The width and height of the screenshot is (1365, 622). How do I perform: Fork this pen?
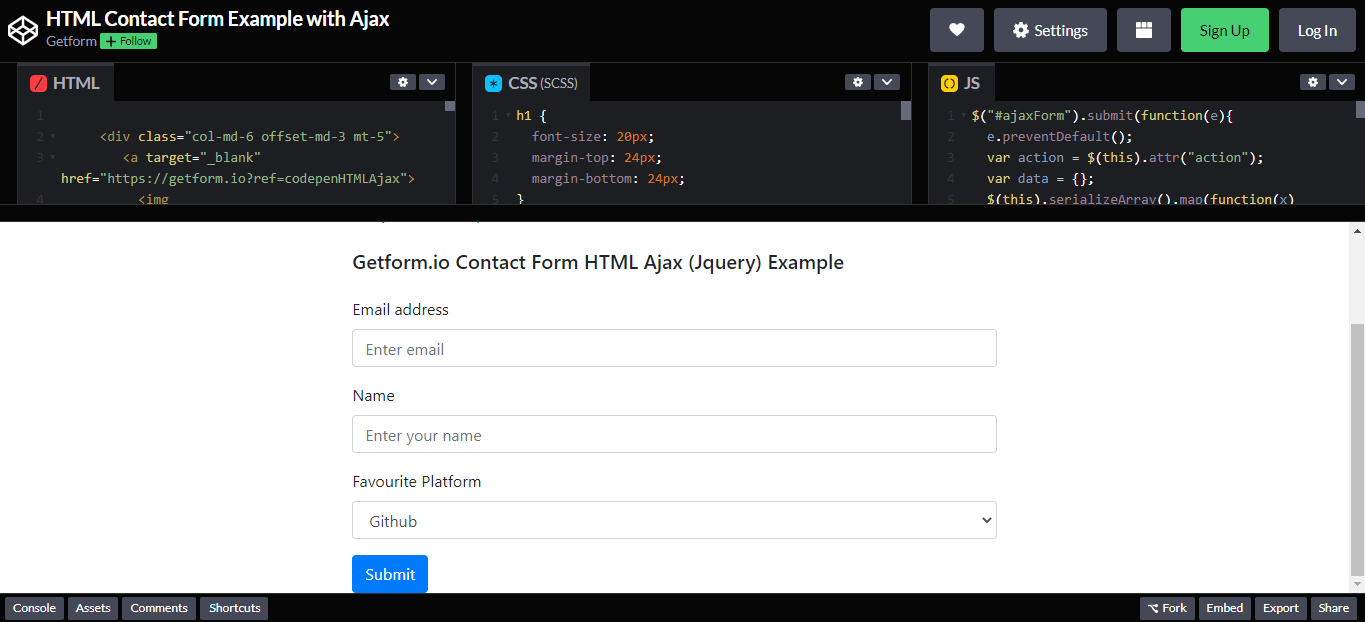(1167, 608)
